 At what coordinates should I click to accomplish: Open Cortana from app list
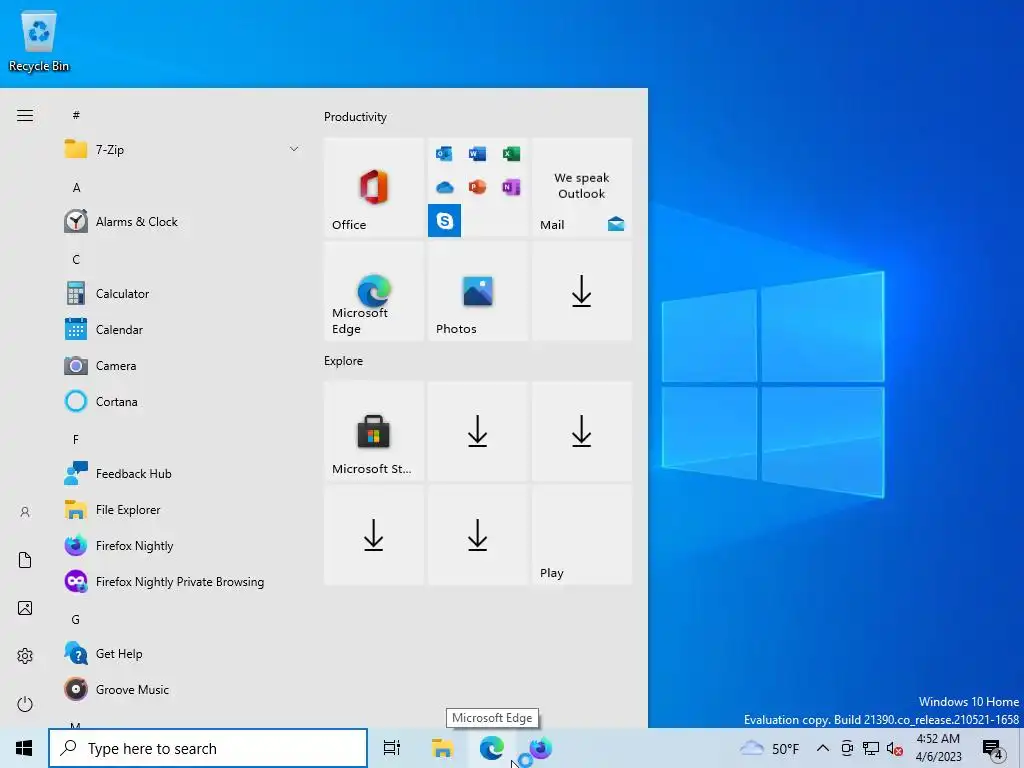(x=182, y=402)
